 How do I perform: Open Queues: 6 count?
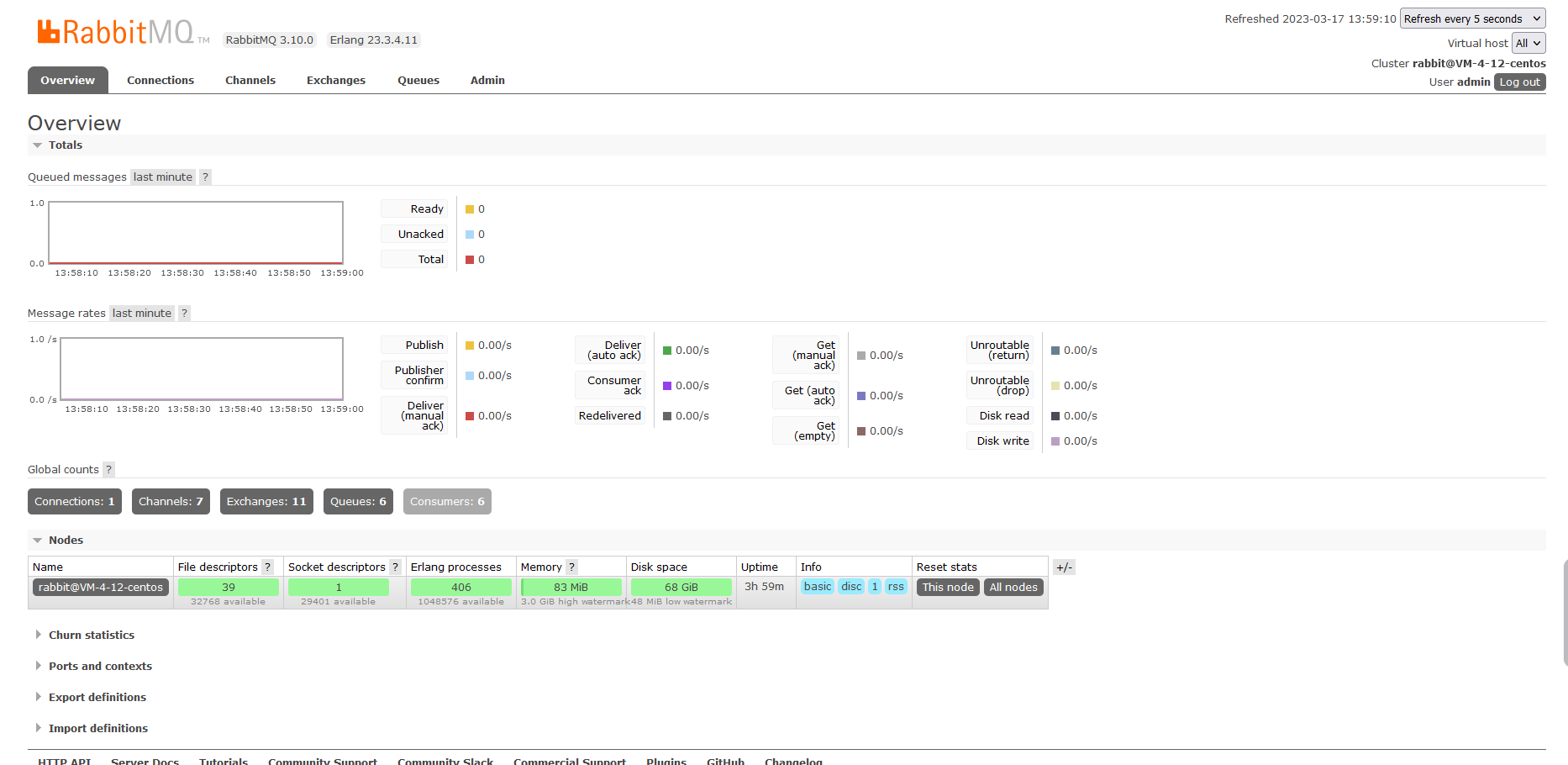click(x=358, y=501)
